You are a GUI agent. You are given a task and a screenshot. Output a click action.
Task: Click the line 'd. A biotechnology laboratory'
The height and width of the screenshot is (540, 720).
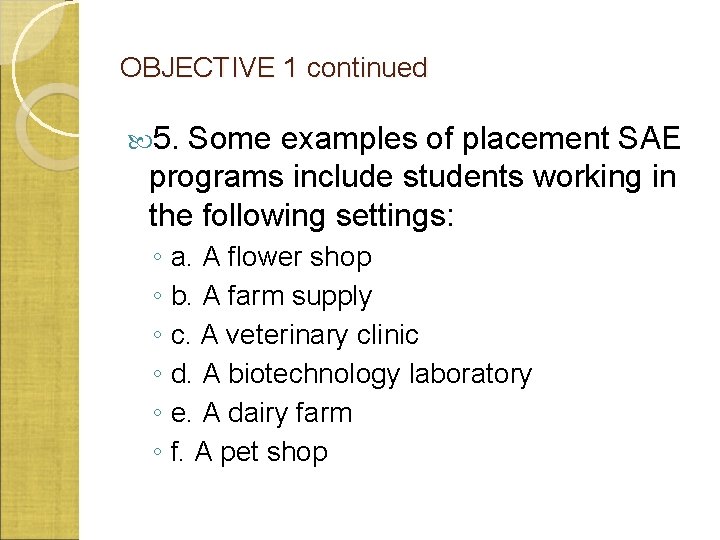(x=351, y=374)
